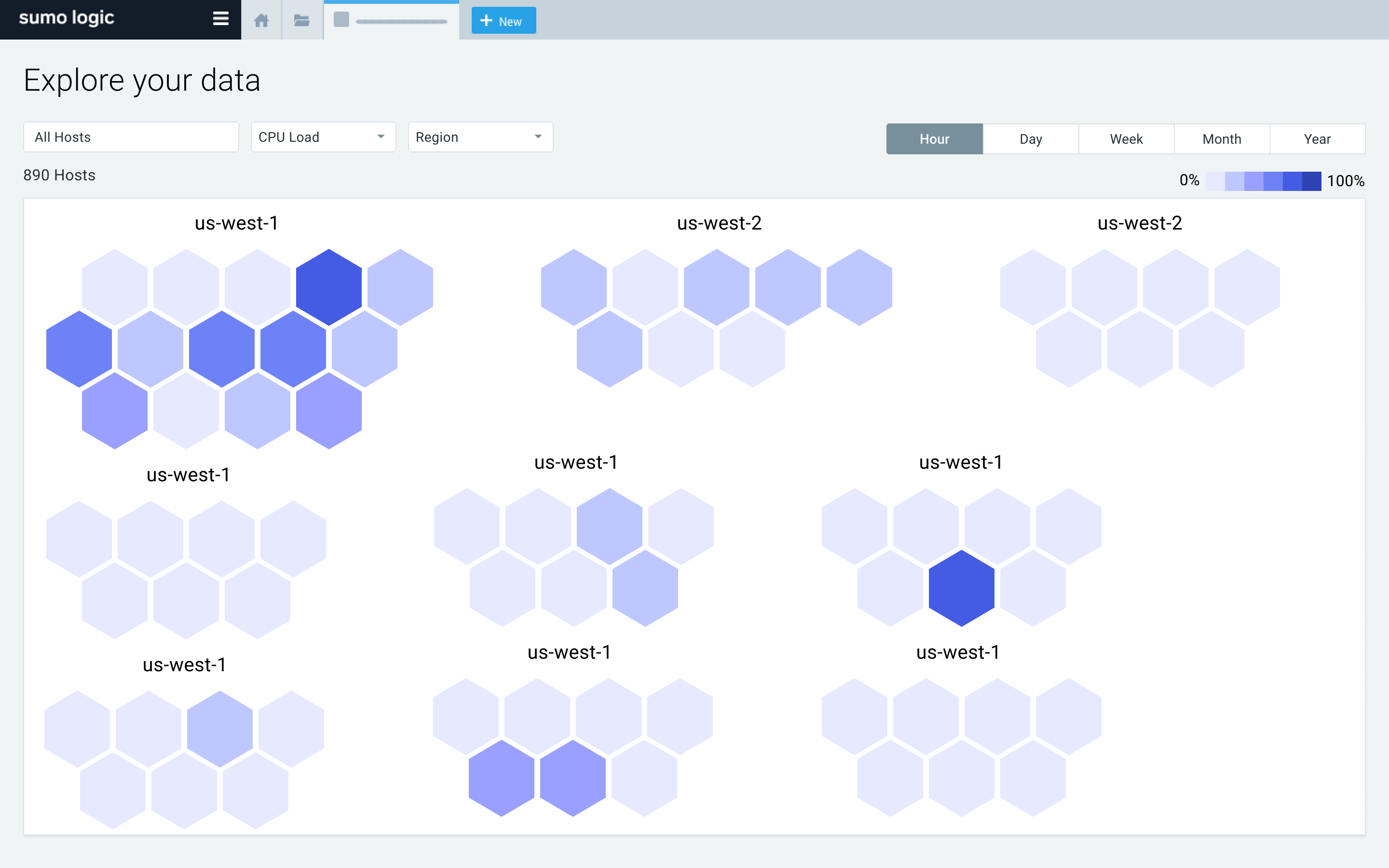
Task: Click the 890 Hosts count text
Action: pos(59,175)
